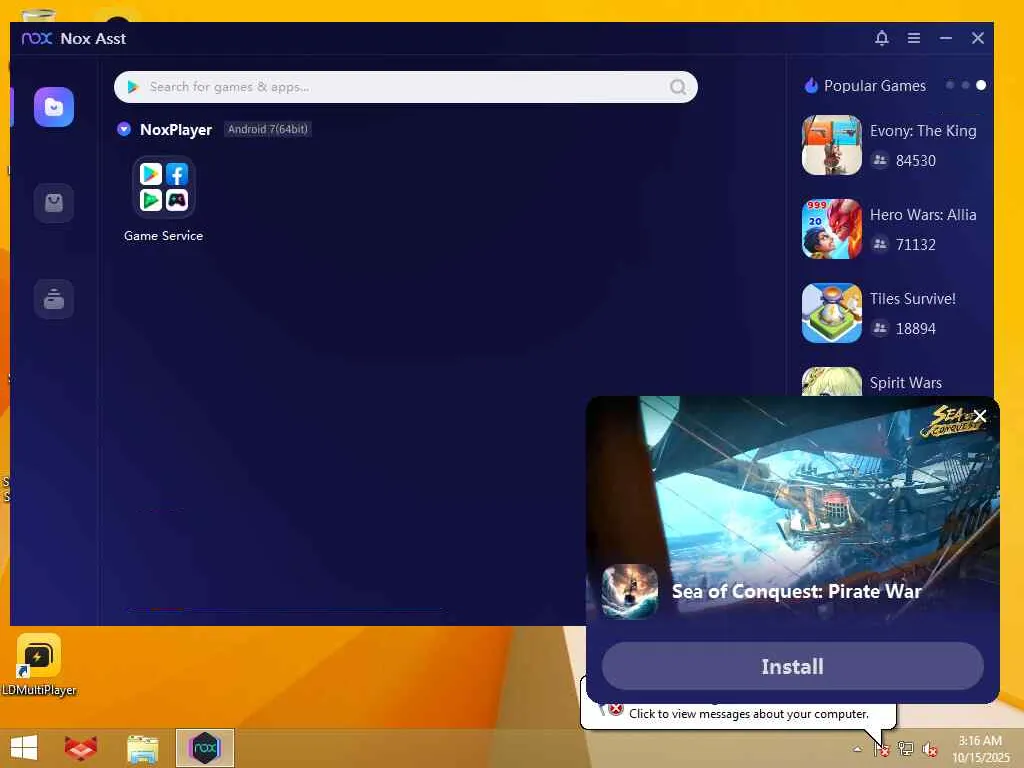
Task: Click the Popular Games flame icon
Action: (x=811, y=86)
